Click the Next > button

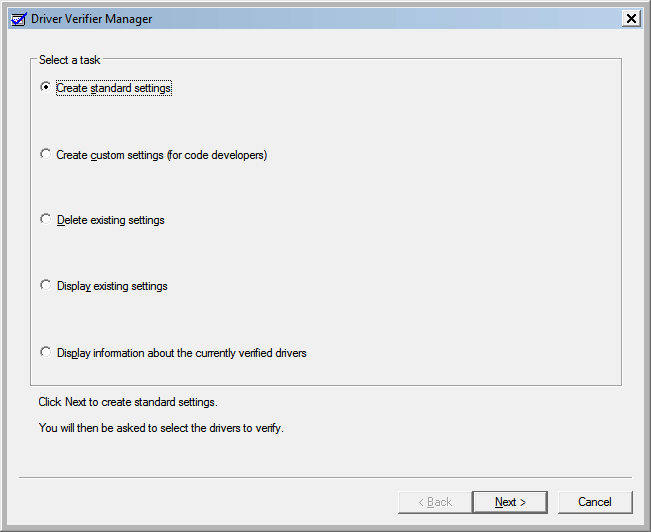510,502
